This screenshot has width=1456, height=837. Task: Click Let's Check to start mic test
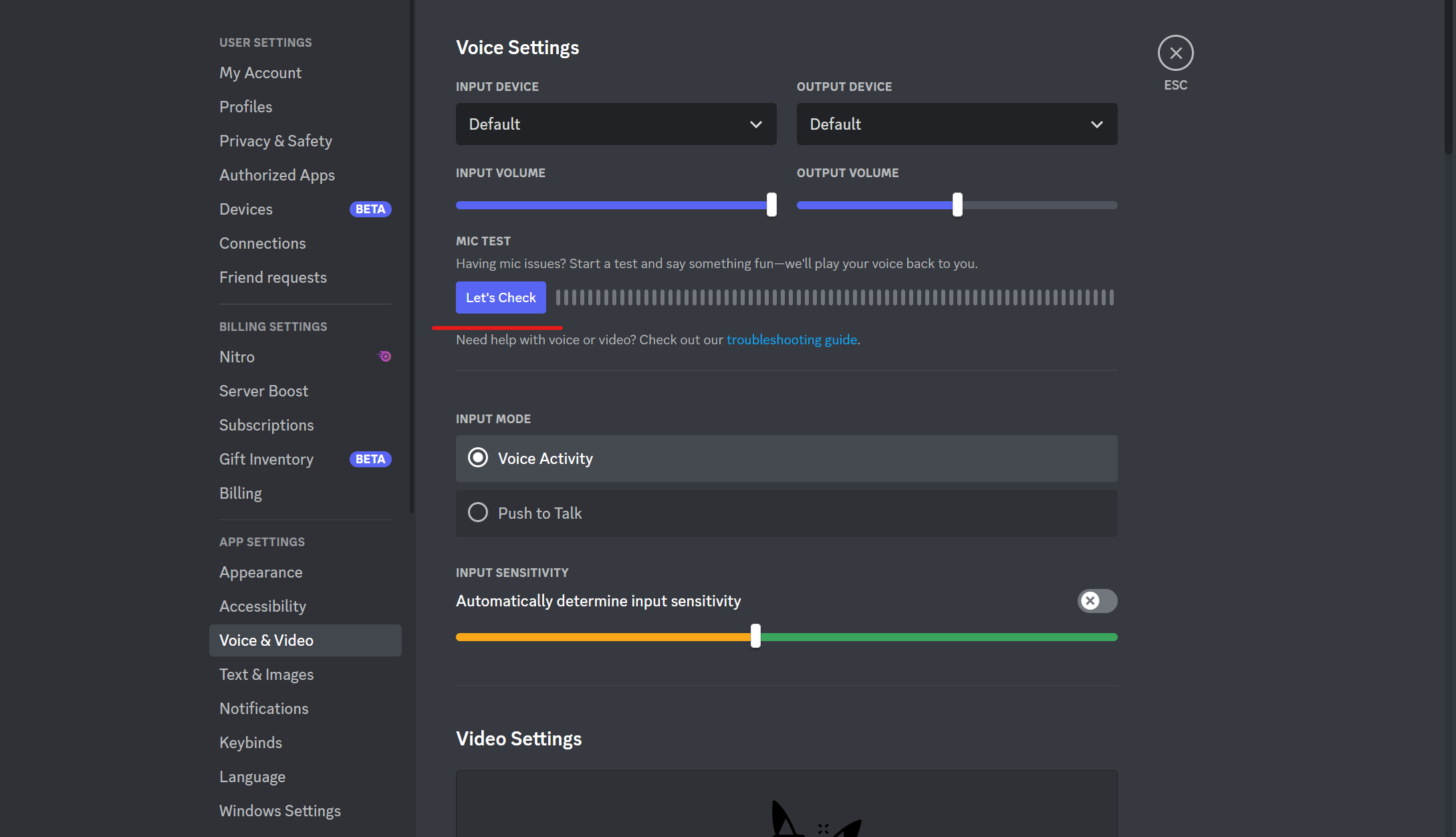coord(500,297)
